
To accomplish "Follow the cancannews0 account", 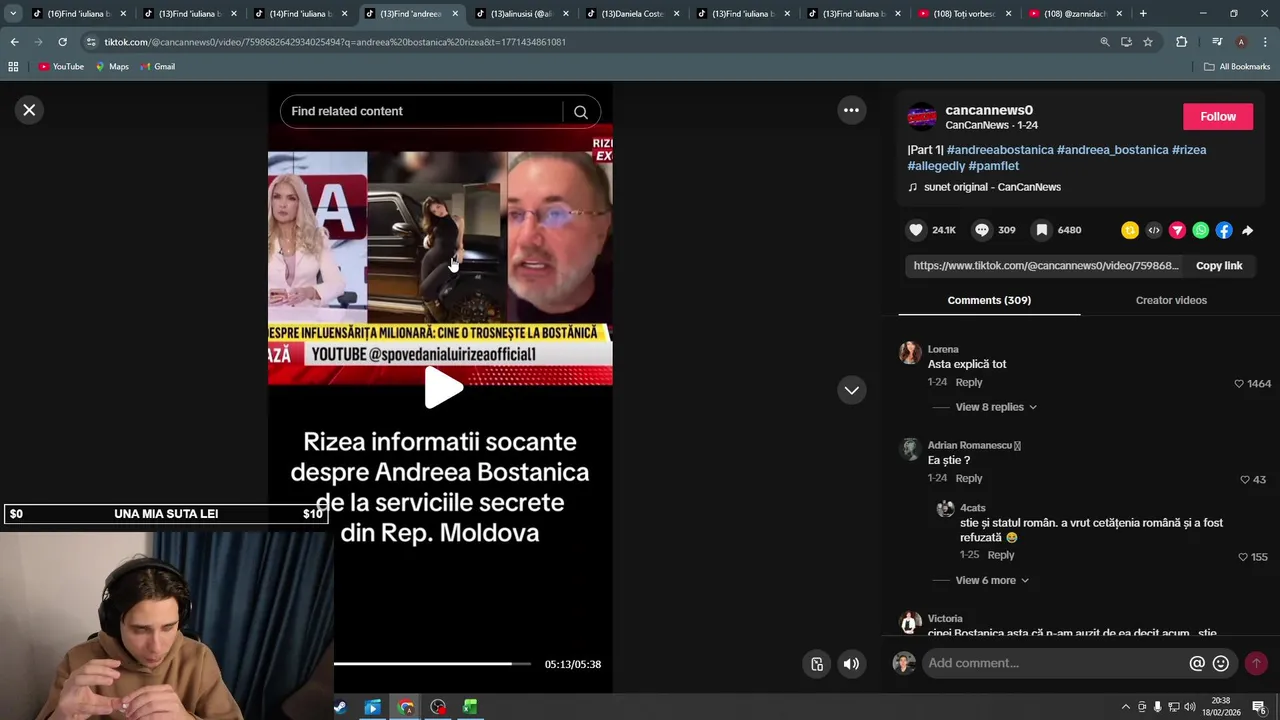I will 1218,117.
